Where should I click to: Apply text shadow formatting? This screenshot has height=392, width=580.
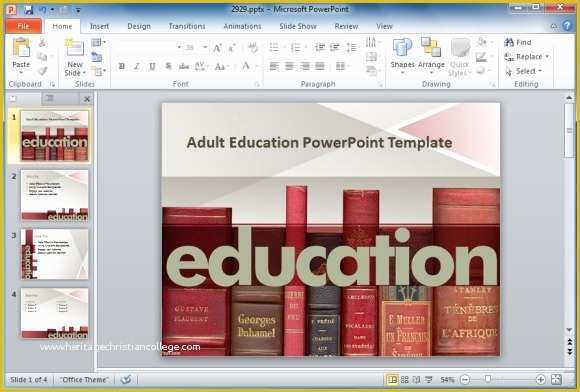click(x=168, y=66)
